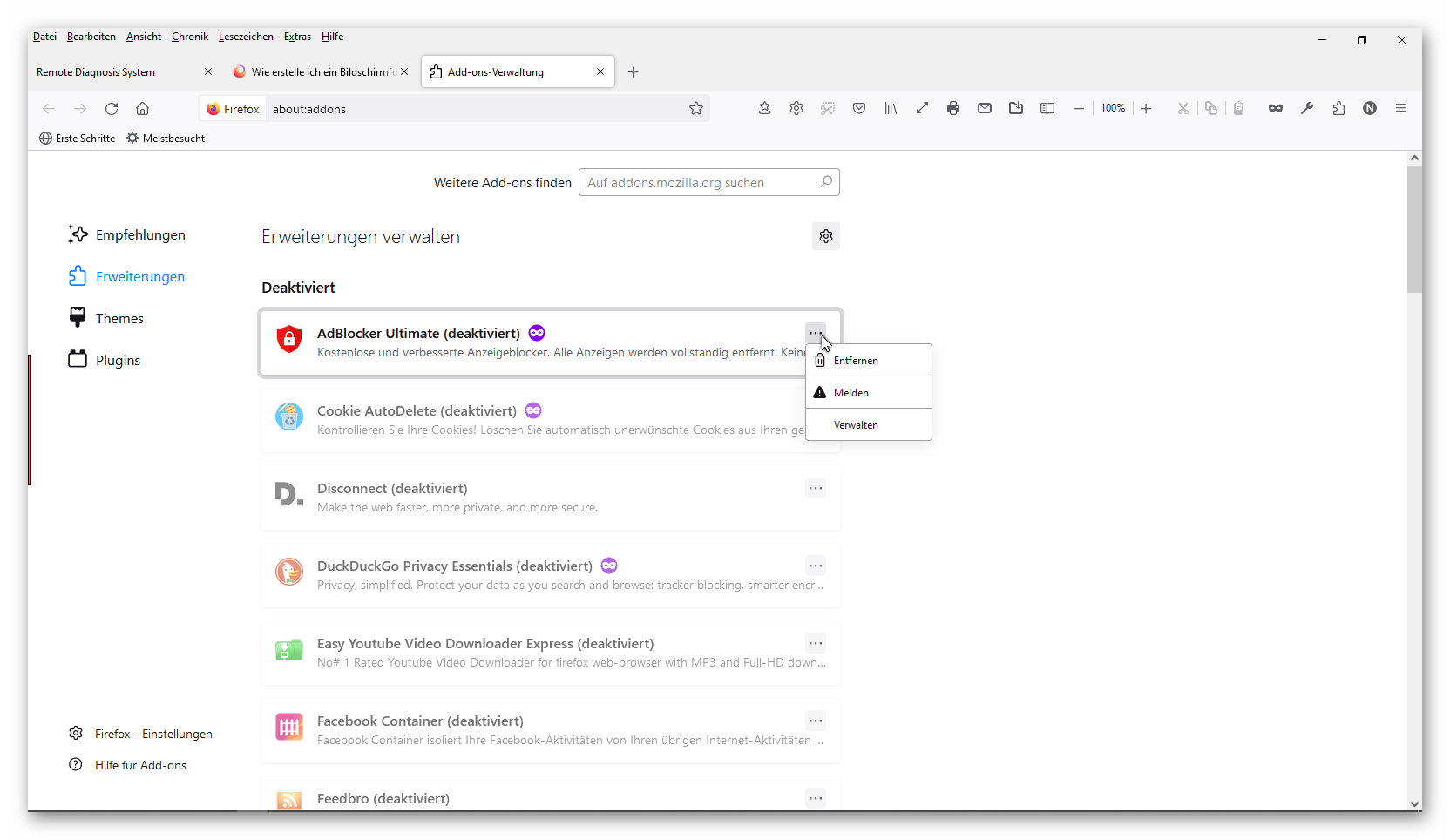1450x840 pixels.
Task: Click the Pocket save icon in toolbar
Action: pos(859,108)
